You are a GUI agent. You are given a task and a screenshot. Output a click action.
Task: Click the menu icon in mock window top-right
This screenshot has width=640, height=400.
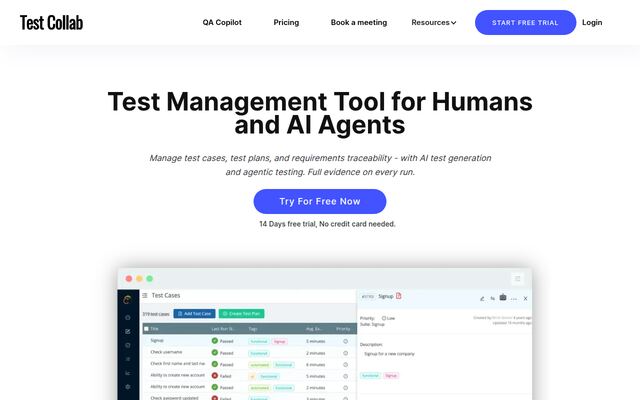click(x=518, y=279)
